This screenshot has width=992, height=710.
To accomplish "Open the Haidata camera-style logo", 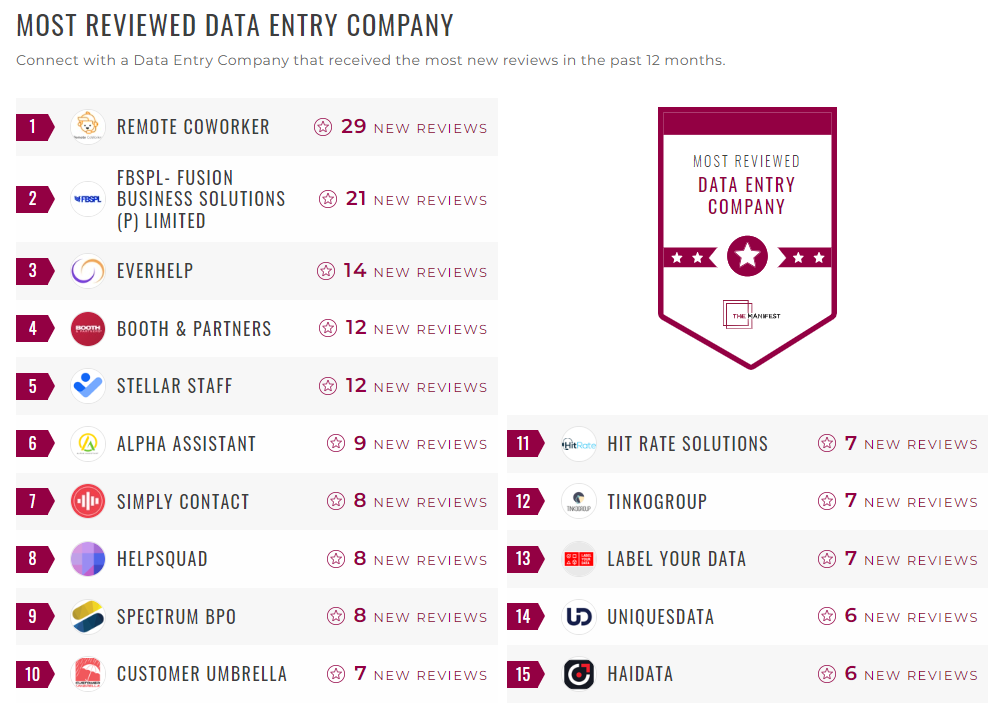I will pyautogui.click(x=578, y=674).
